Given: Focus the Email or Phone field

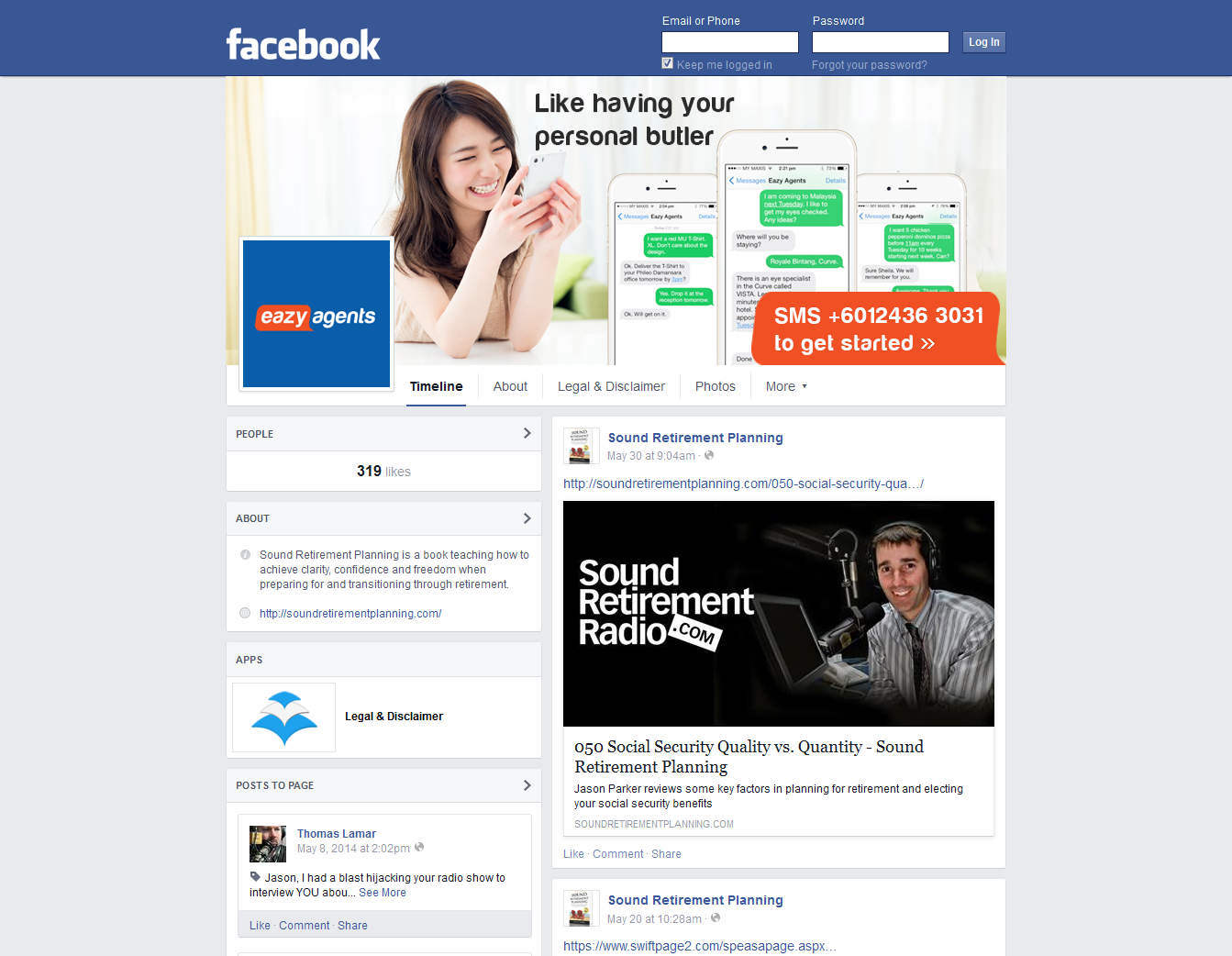Looking at the screenshot, I should point(730,42).
